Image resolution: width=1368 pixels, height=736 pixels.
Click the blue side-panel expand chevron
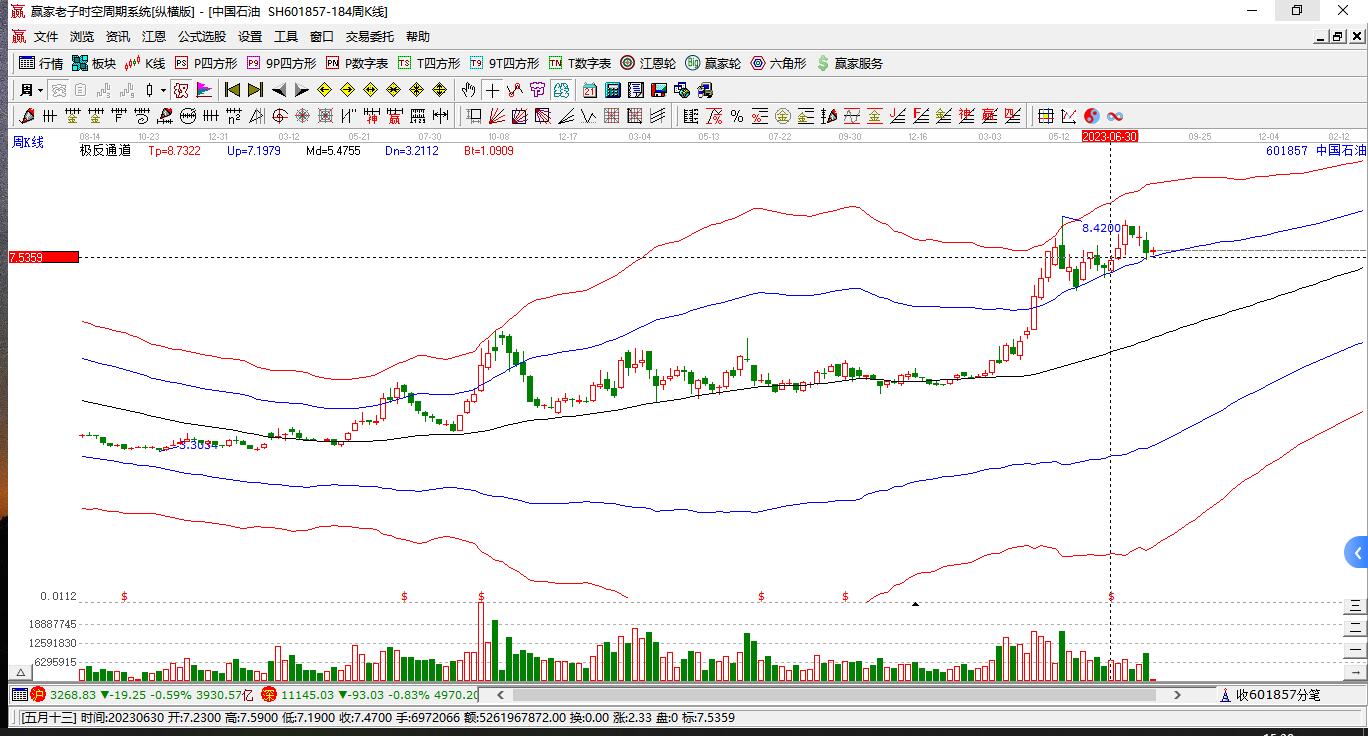[1357, 553]
